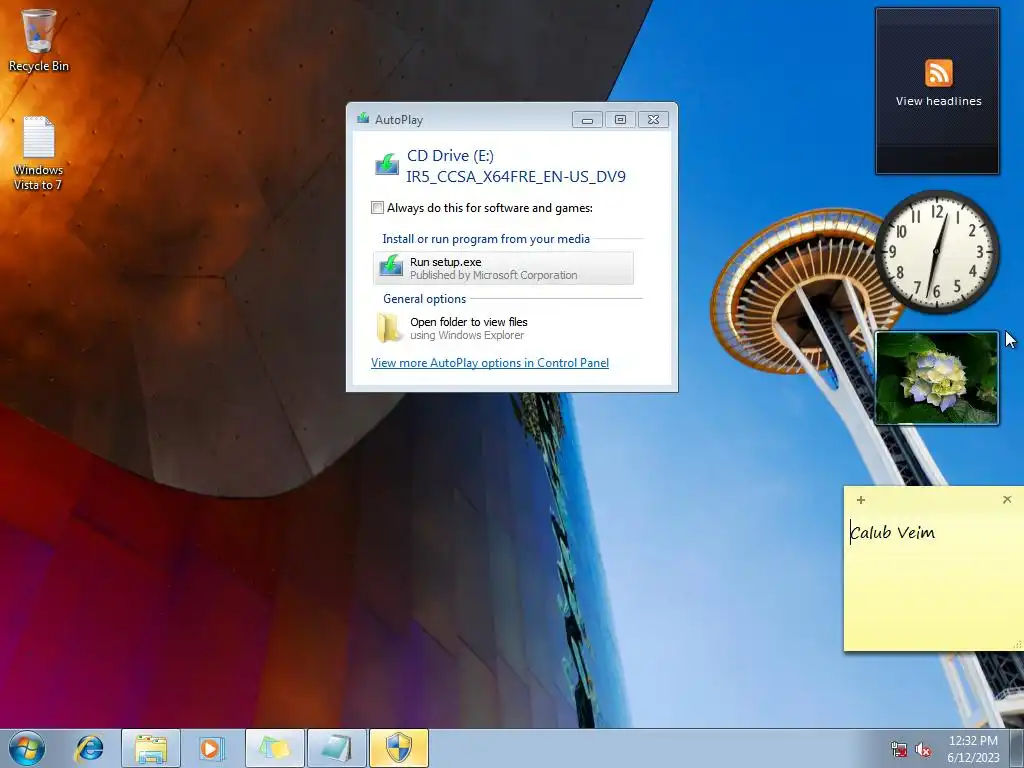
Task: Add a new sticky note with plus
Action: [861, 500]
